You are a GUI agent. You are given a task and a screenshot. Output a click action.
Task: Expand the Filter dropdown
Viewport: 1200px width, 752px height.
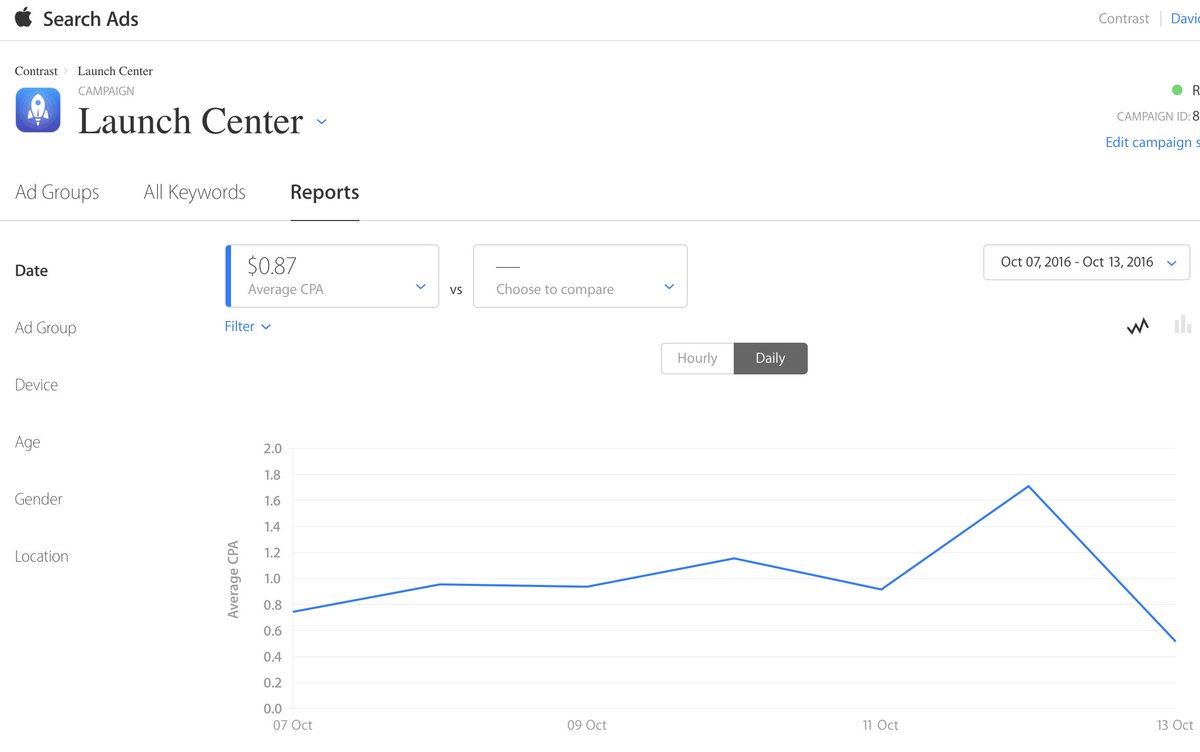pos(248,326)
